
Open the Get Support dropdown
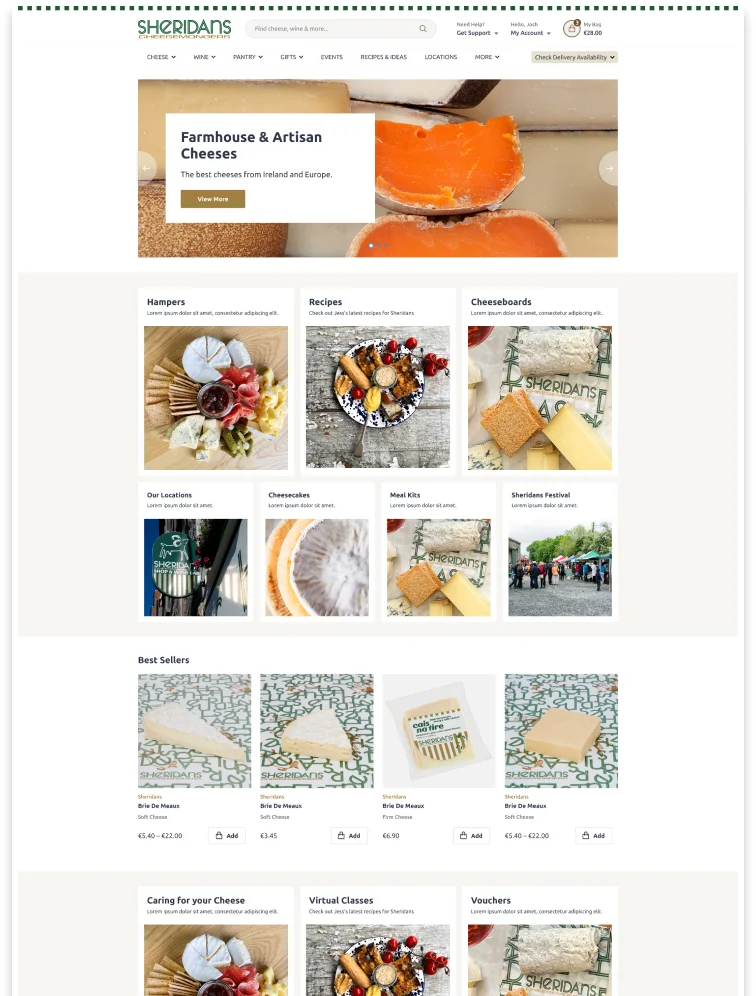(477, 33)
